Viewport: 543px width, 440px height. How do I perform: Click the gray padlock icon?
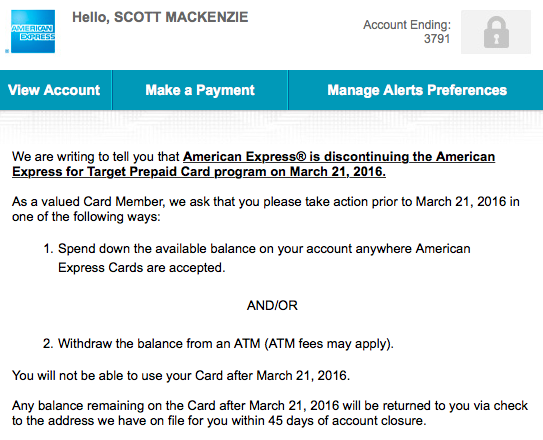pyautogui.click(x=496, y=32)
